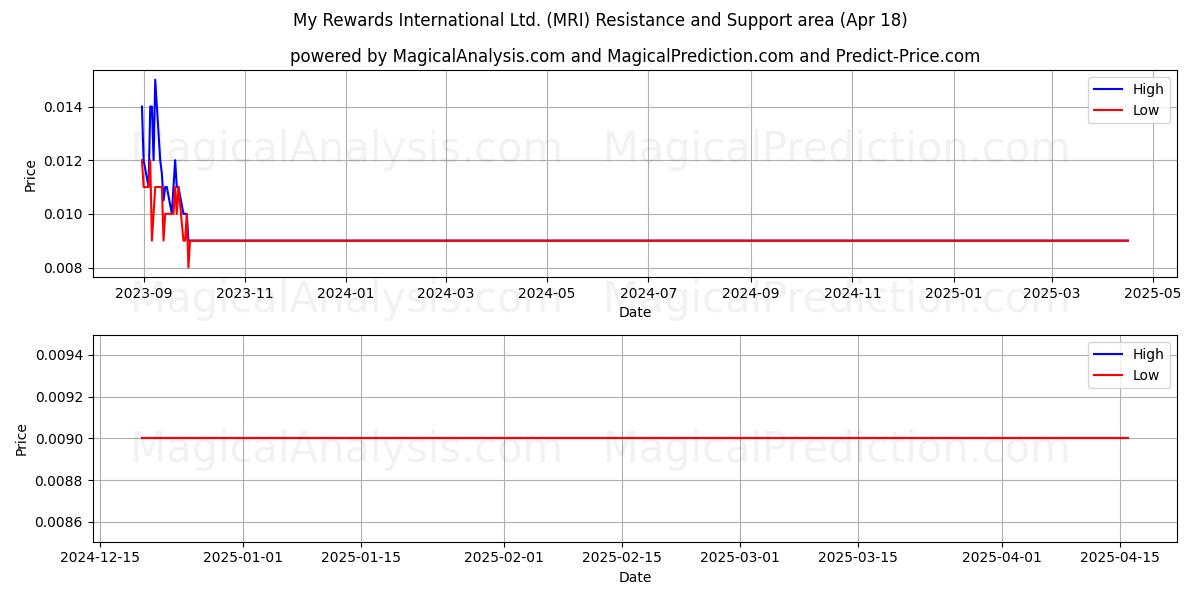Select the 2023-09 date tick label

[x=144, y=294]
